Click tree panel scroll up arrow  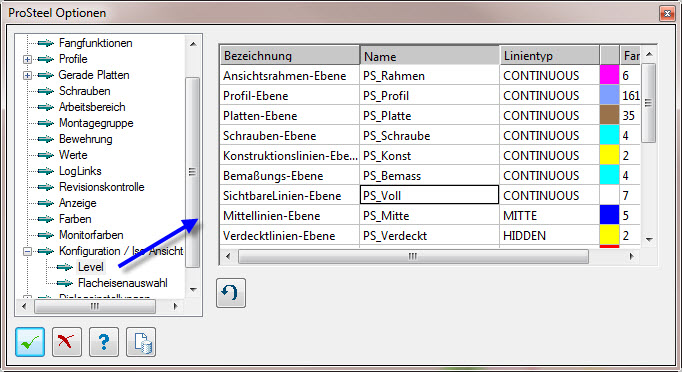click(193, 44)
